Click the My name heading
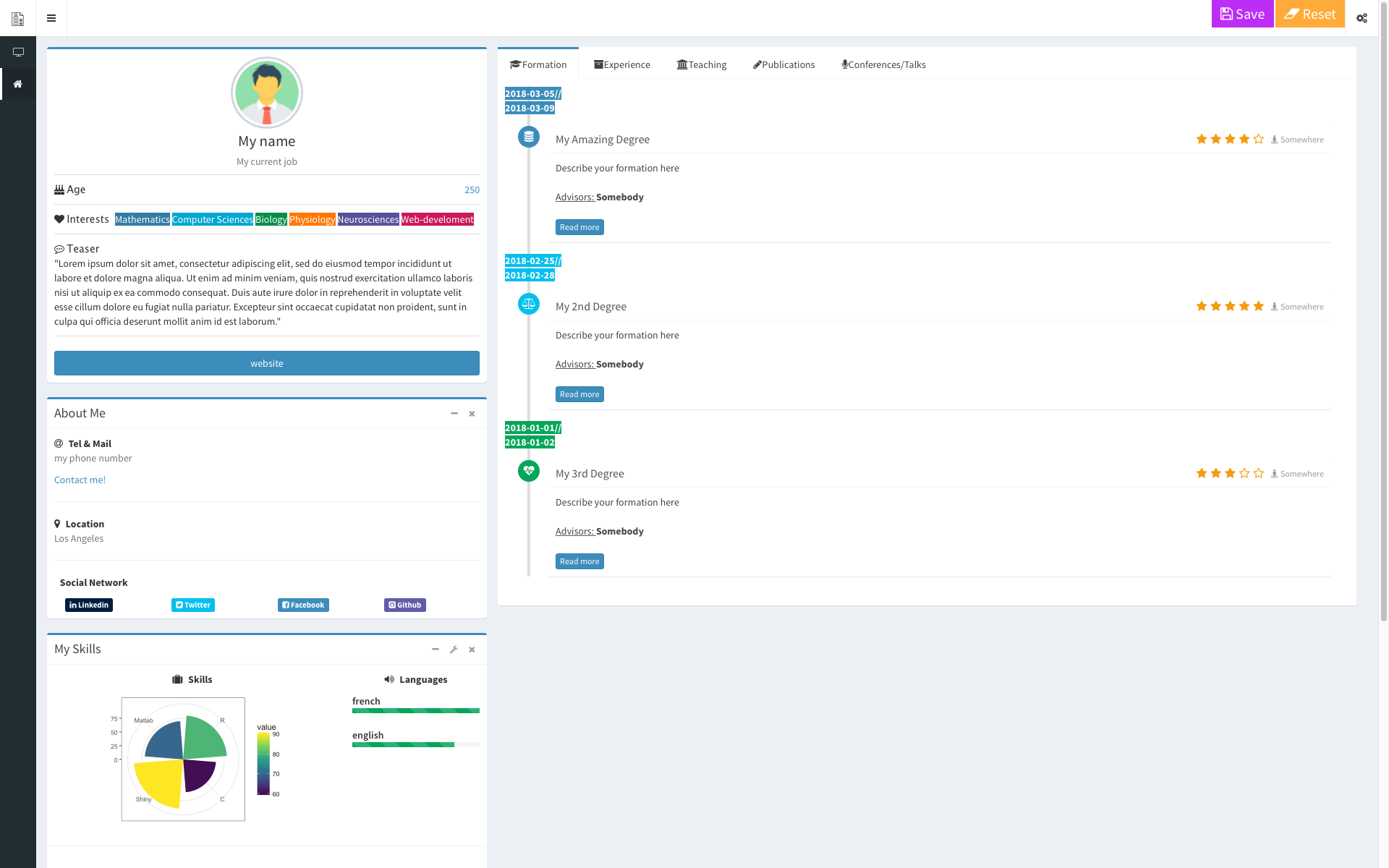Viewport: 1389px width, 868px height. 267,141
